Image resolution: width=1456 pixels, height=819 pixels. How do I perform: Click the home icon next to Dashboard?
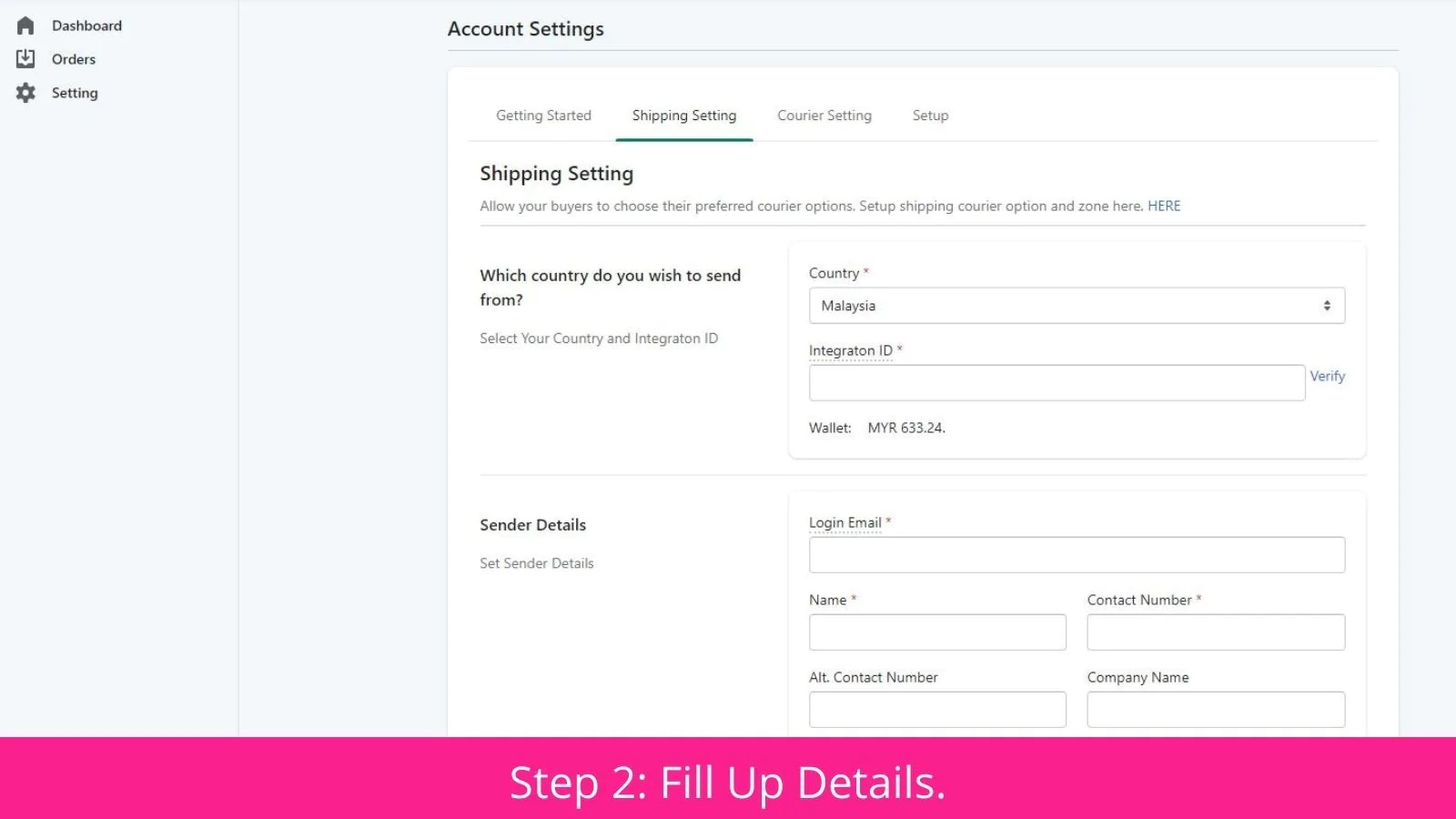25,25
